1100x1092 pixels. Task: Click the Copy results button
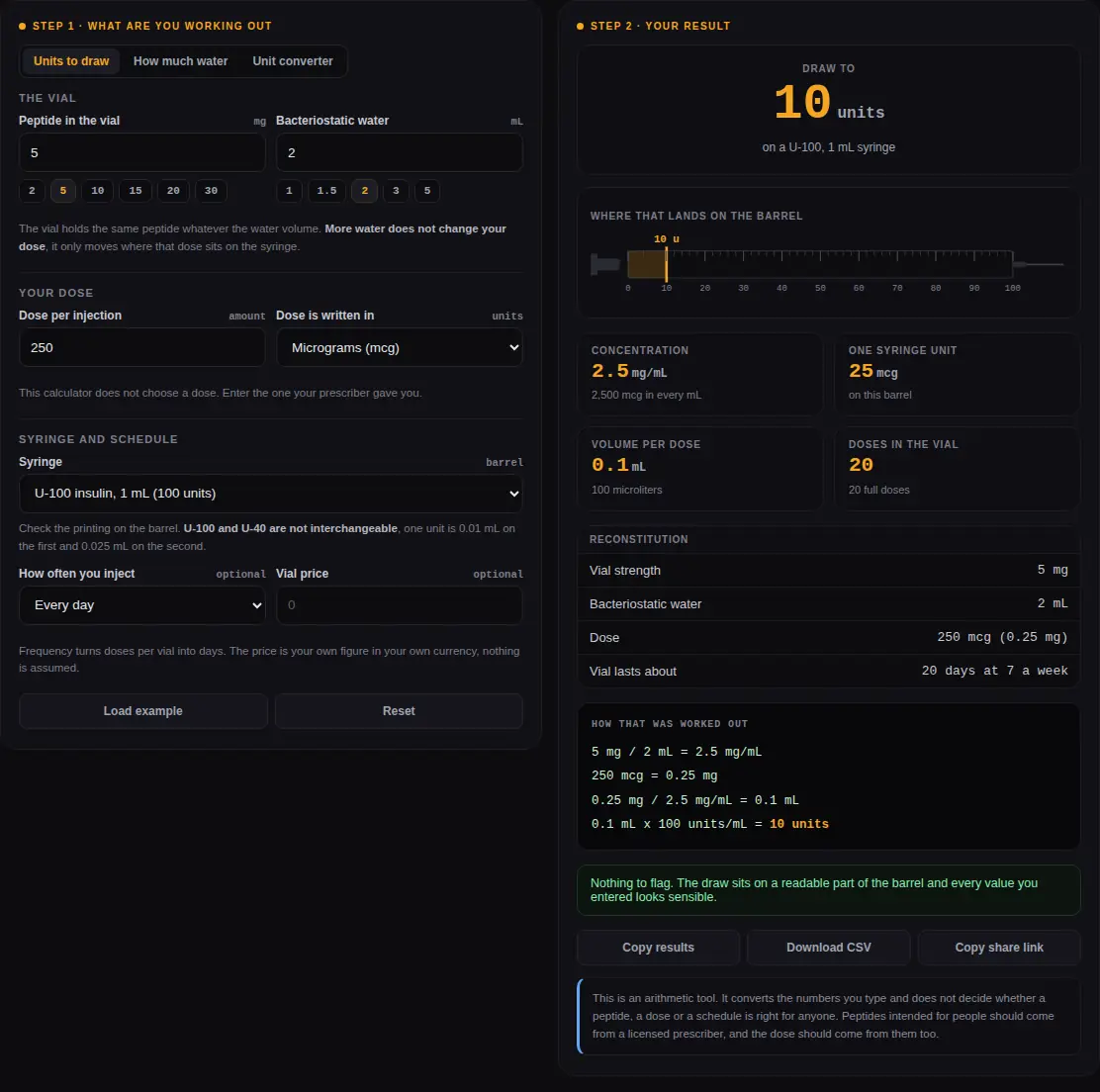point(658,948)
